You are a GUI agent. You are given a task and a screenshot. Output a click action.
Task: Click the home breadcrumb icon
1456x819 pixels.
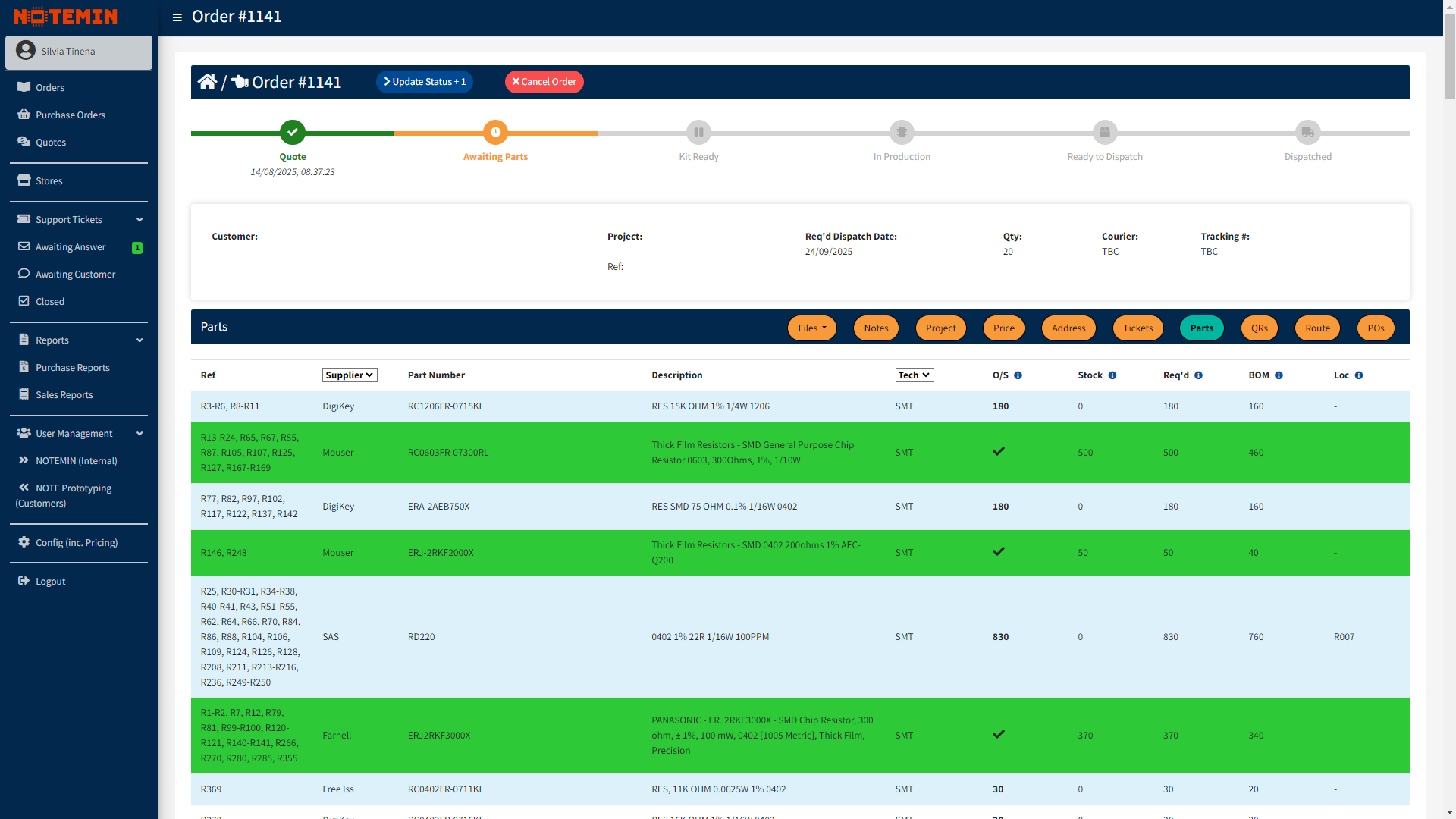207,81
